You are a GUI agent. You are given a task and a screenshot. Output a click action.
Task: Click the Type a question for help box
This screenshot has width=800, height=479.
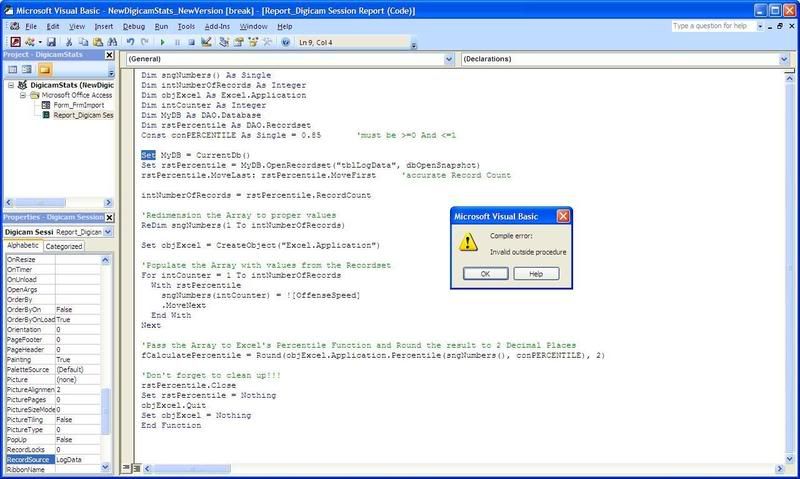click(713, 26)
